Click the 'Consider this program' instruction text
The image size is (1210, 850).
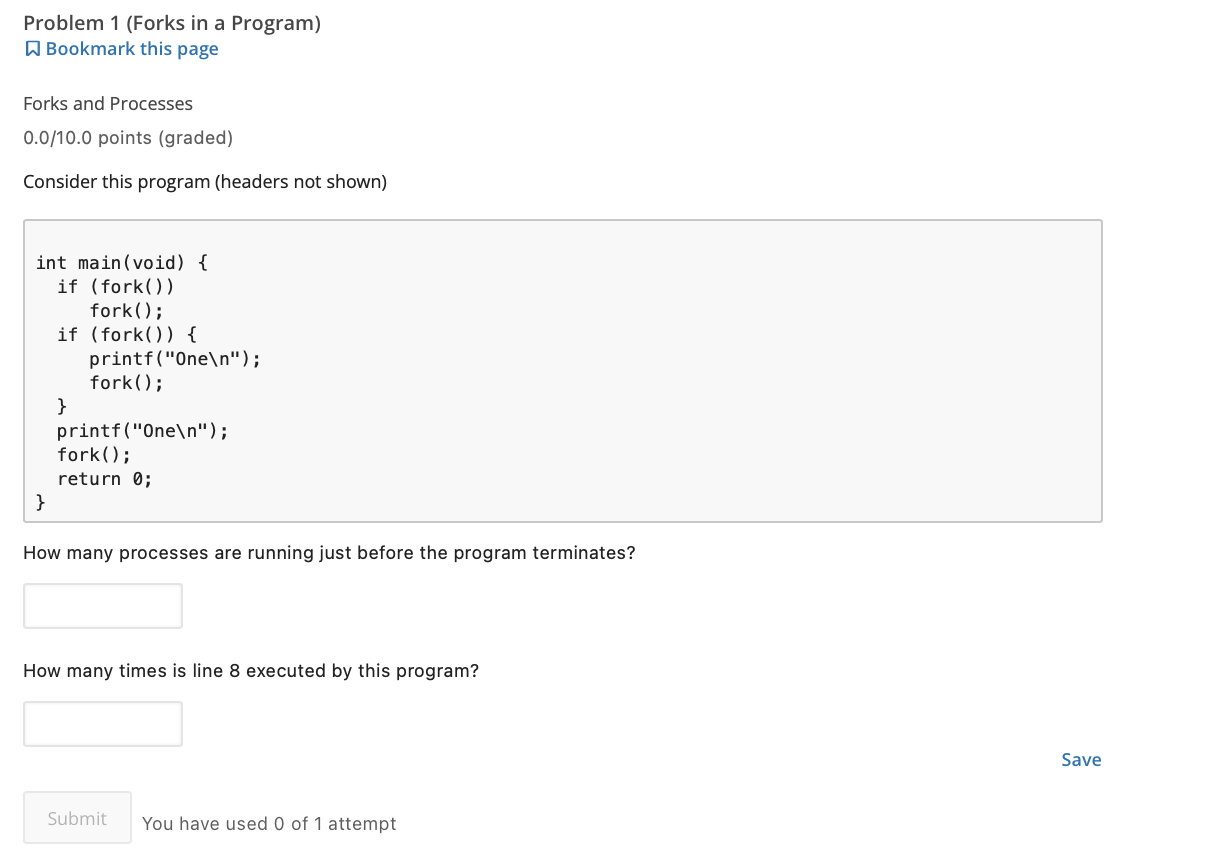205,182
